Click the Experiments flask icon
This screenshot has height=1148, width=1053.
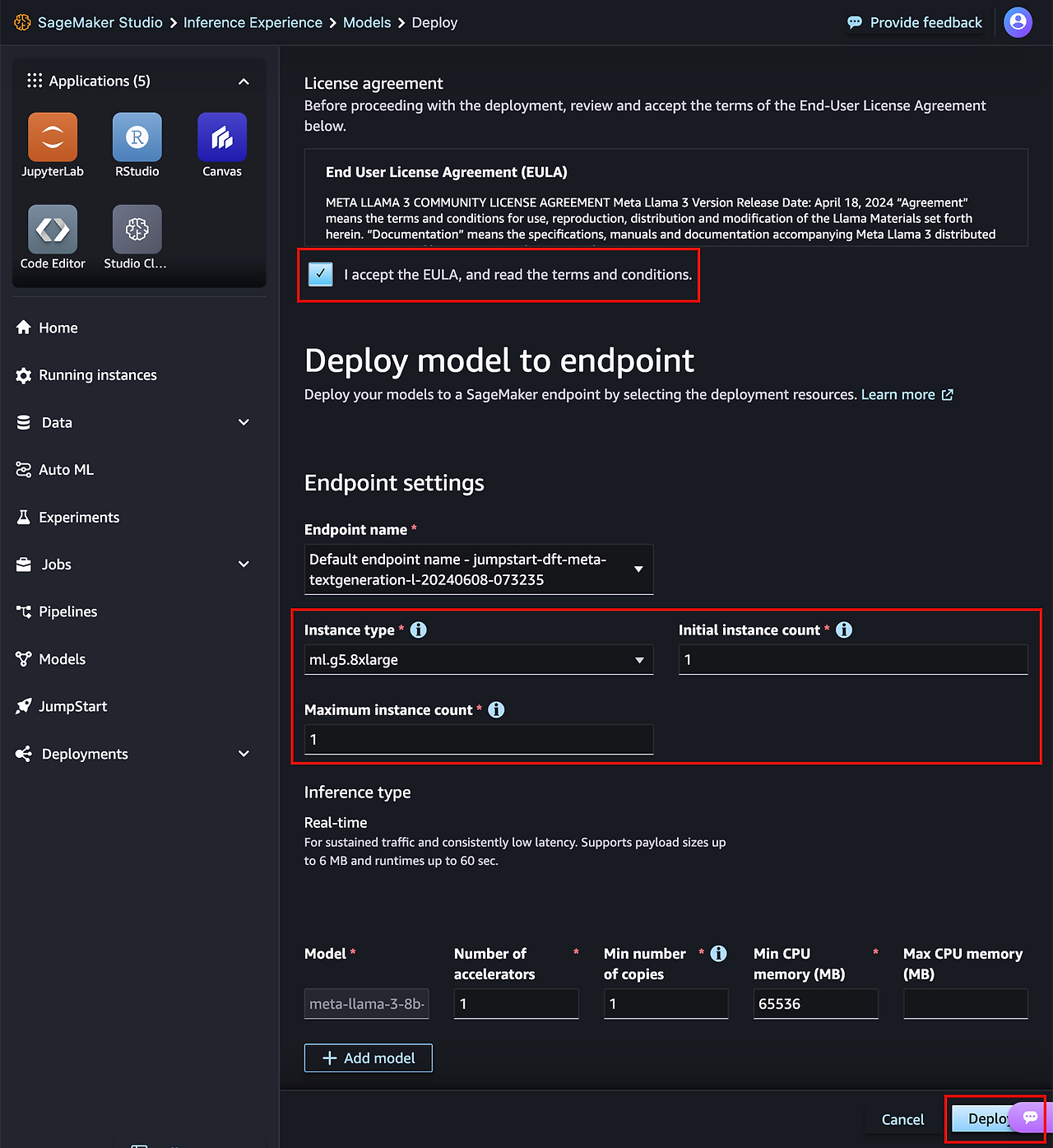[x=24, y=517]
